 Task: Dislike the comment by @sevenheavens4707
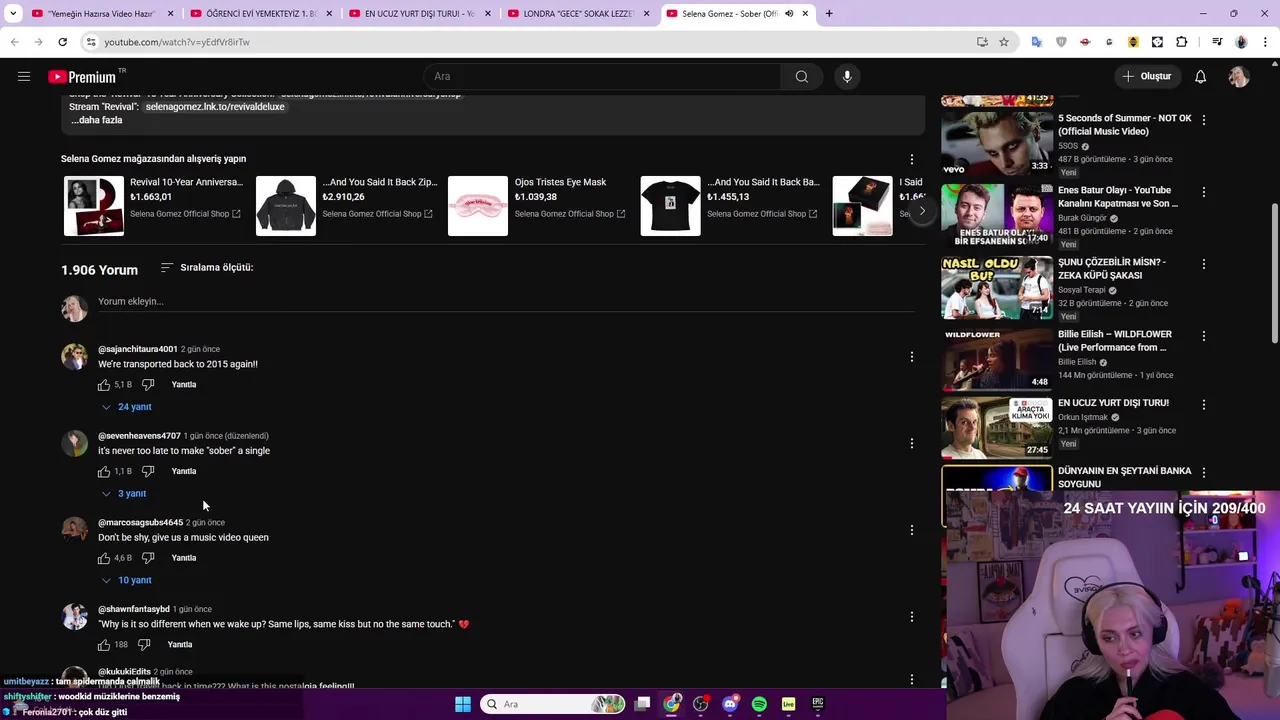pos(148,471)
